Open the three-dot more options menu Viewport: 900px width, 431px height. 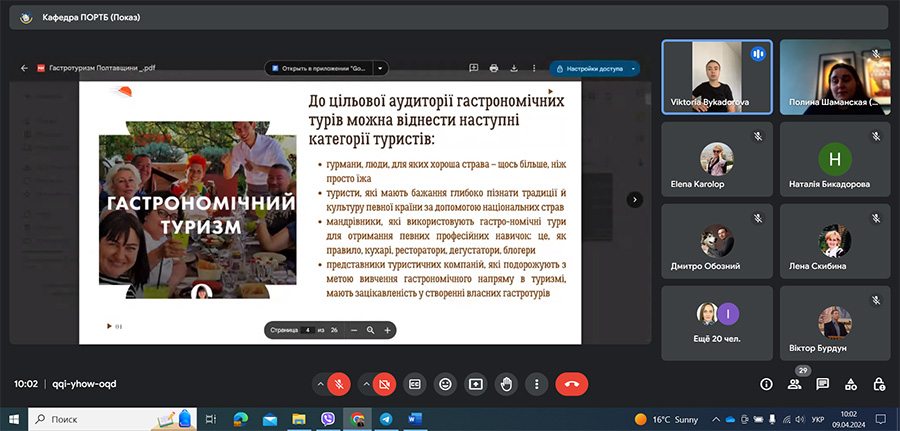(x=538, y=383)
